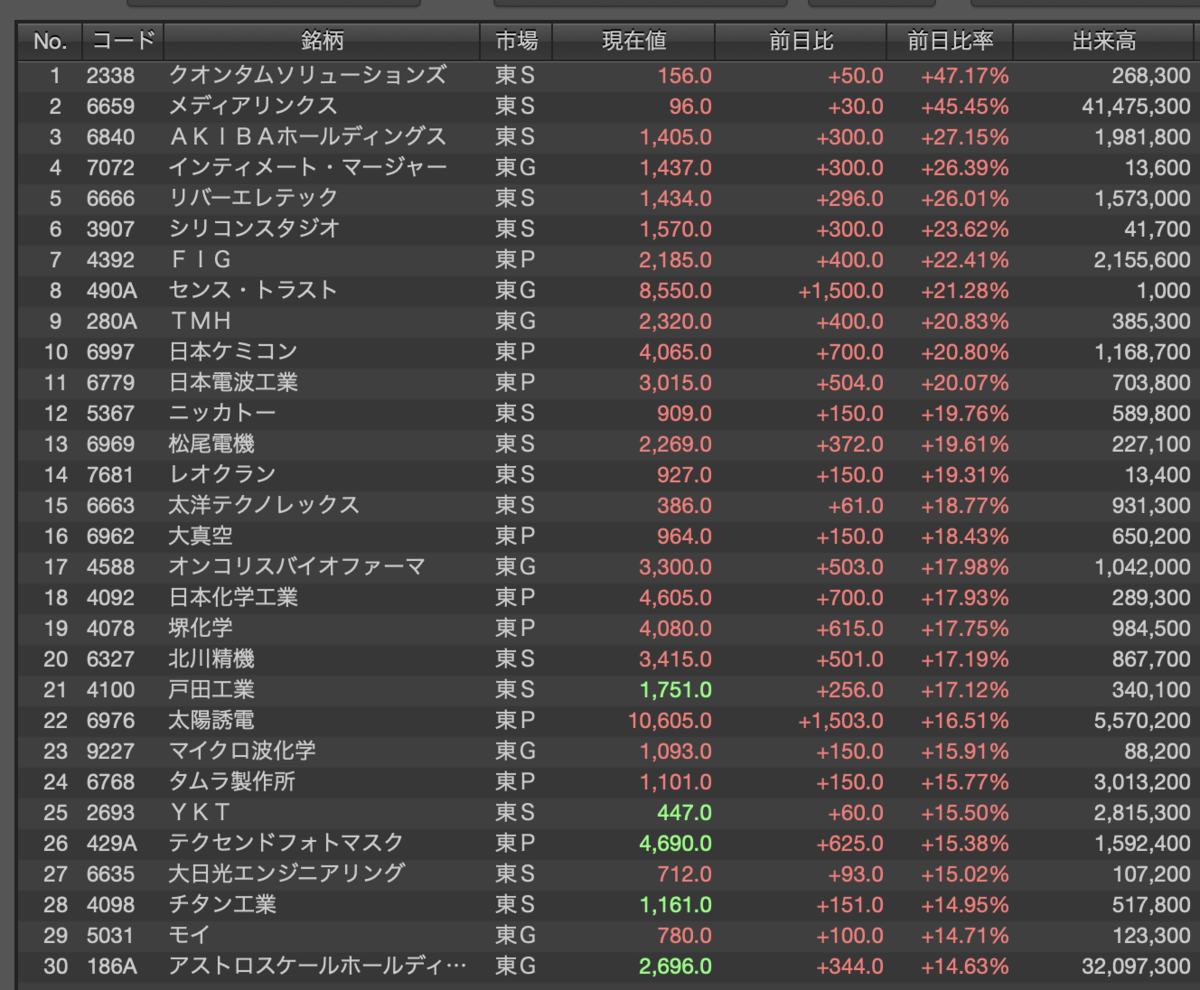Select 堺化学 stock name
1200x990 pixels.
pyautogui.click(x=201, y=628)
